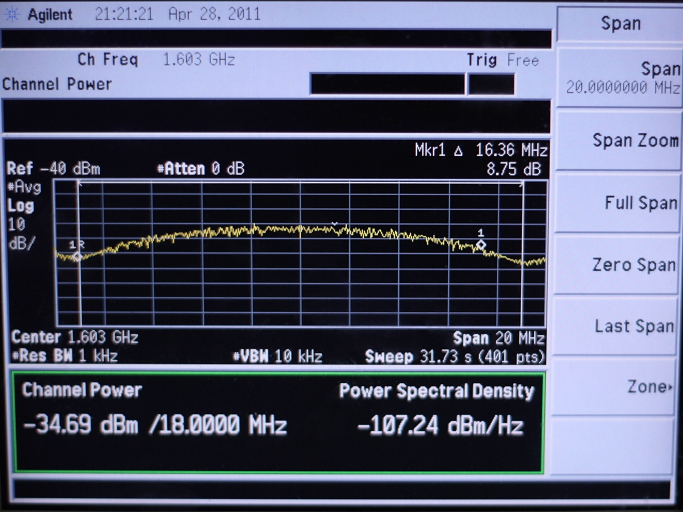Click the Agilent logo in the top bar

coord(40,15)
